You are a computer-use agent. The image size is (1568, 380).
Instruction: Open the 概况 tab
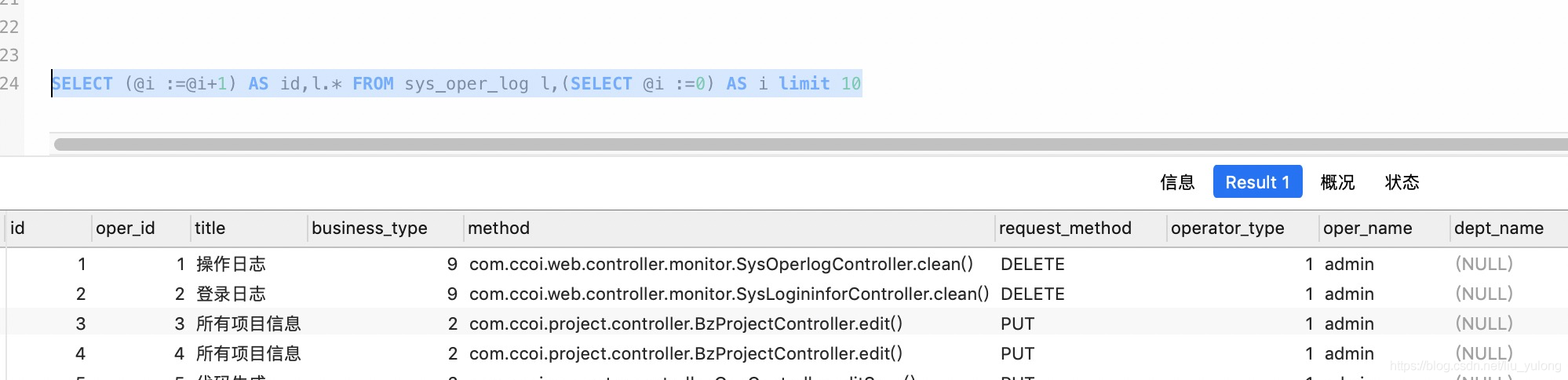click(1336, 182)
